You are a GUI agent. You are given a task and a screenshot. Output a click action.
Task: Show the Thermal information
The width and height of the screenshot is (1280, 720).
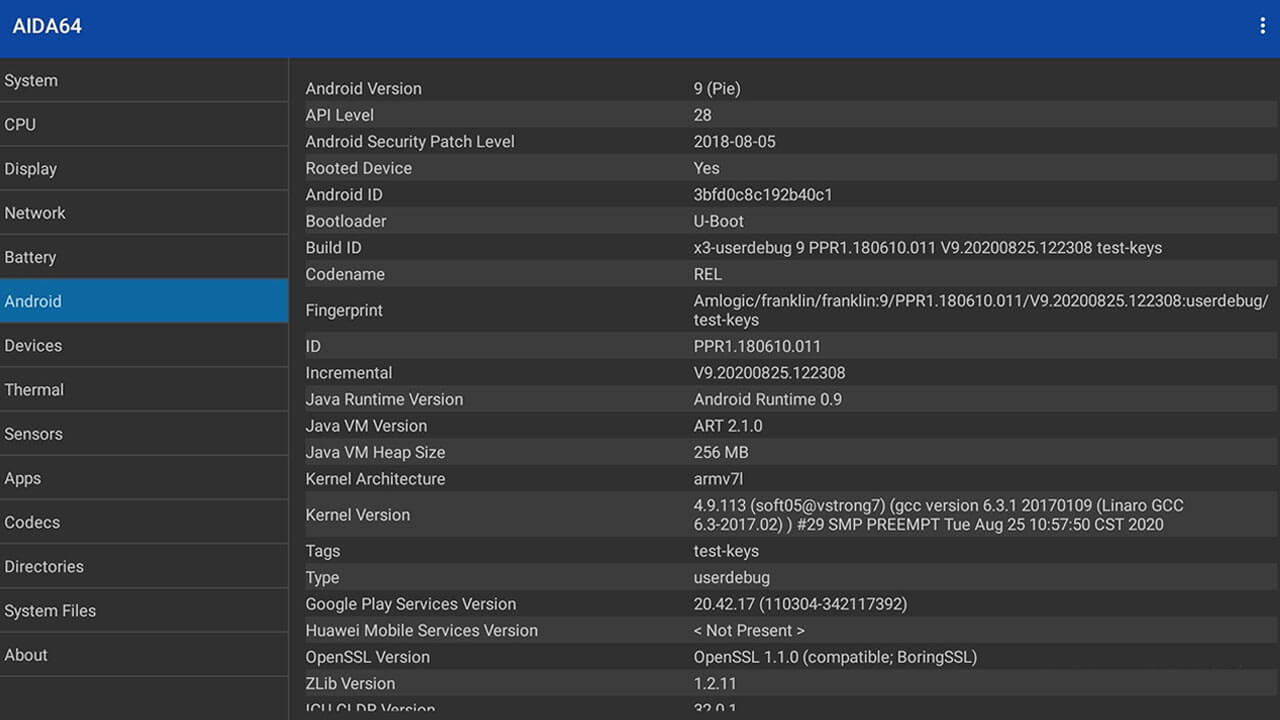[x=144, y=389]
